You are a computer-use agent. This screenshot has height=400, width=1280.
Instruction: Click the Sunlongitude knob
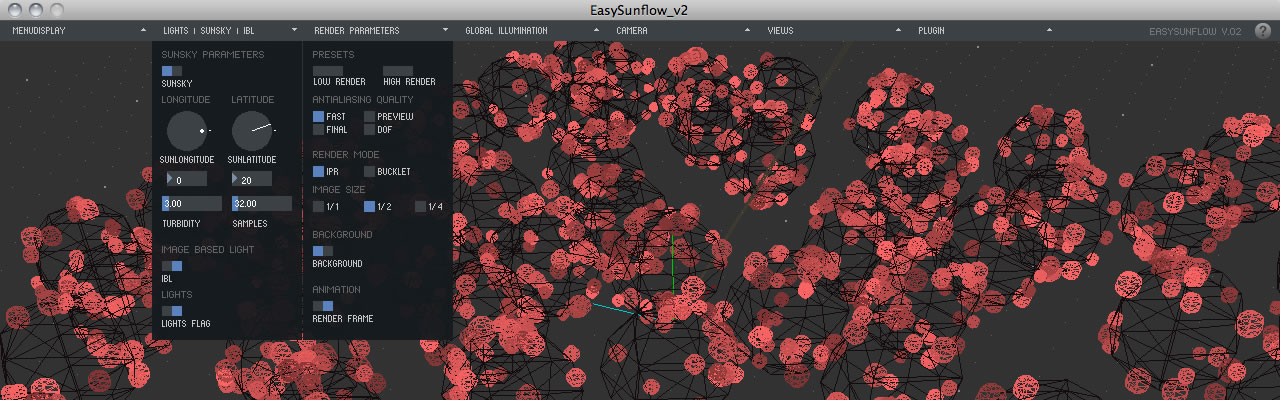pyautogui.click(x=186, y=131)
